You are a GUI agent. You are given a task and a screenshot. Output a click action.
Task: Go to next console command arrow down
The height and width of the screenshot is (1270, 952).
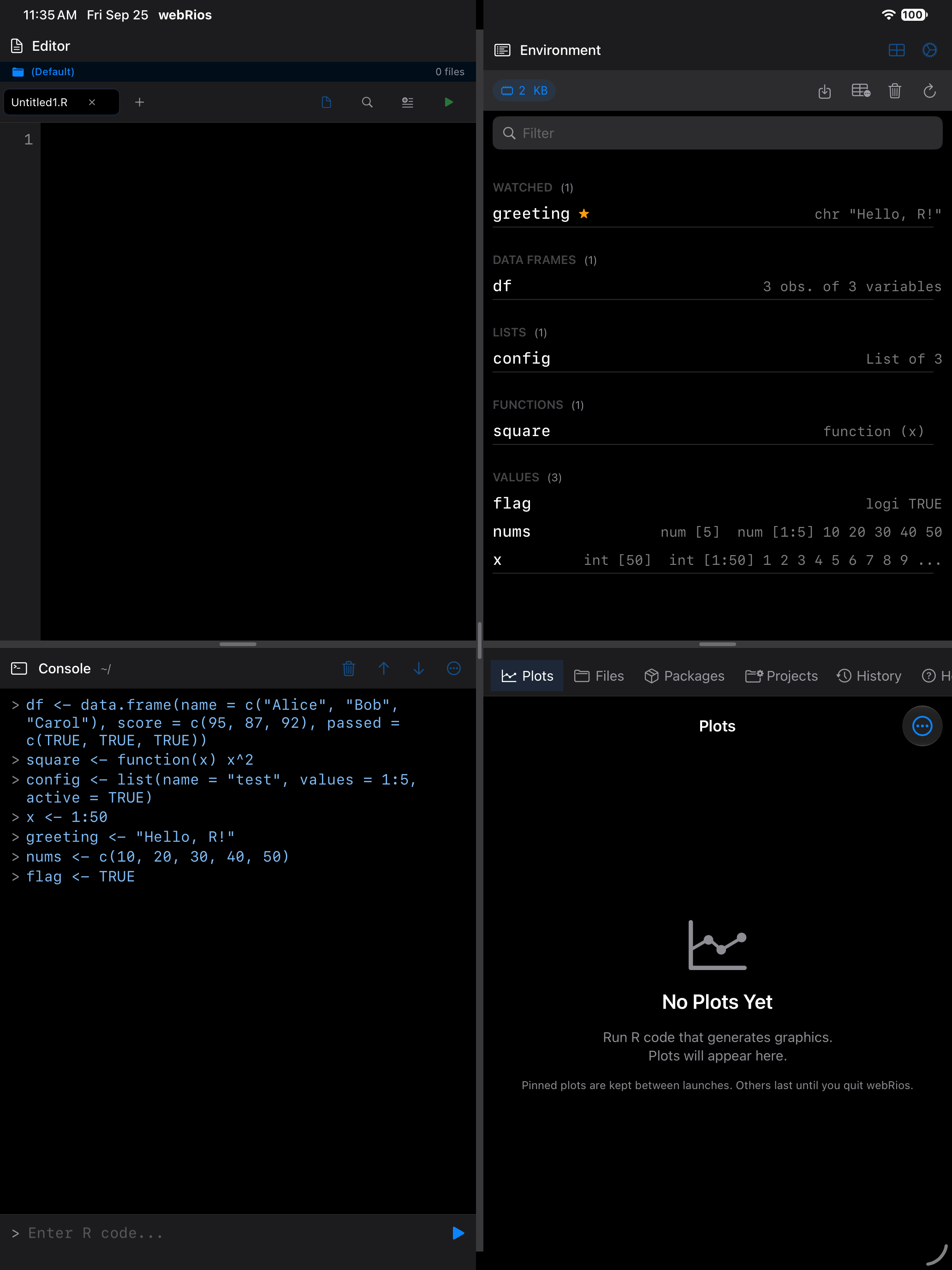pyautogui.click(x=419, y=668)
